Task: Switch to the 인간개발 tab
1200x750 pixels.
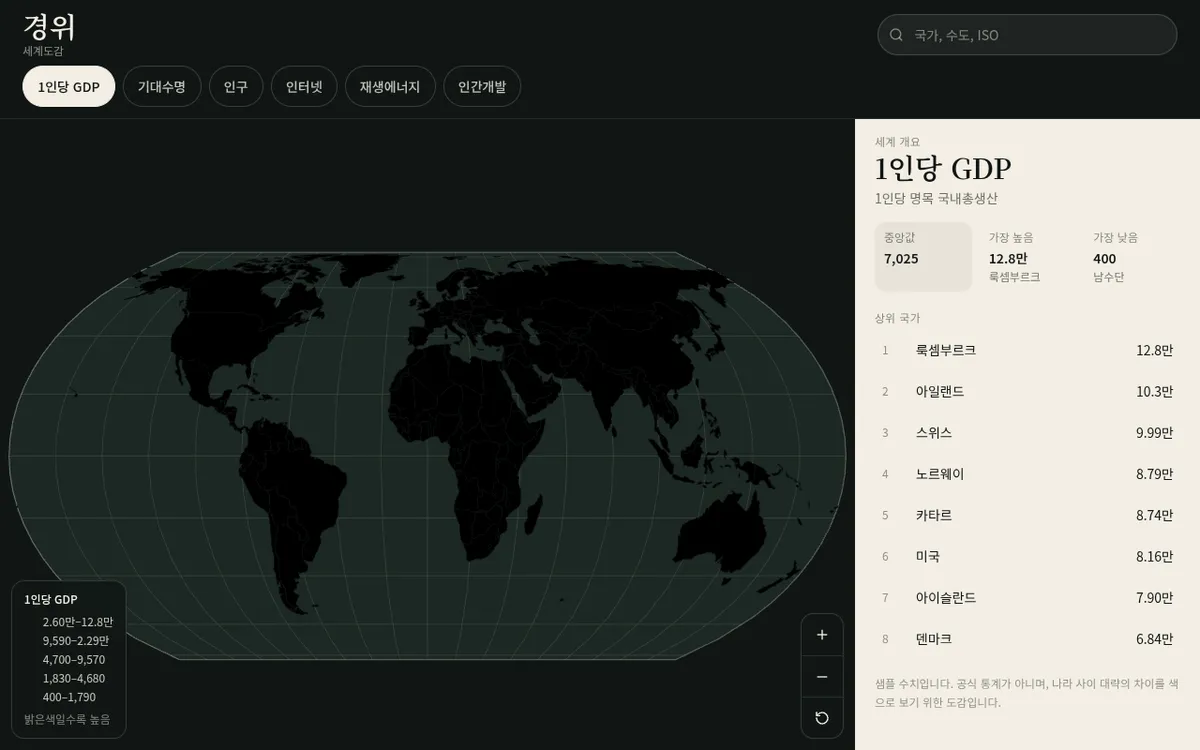Action: point(482,86)
